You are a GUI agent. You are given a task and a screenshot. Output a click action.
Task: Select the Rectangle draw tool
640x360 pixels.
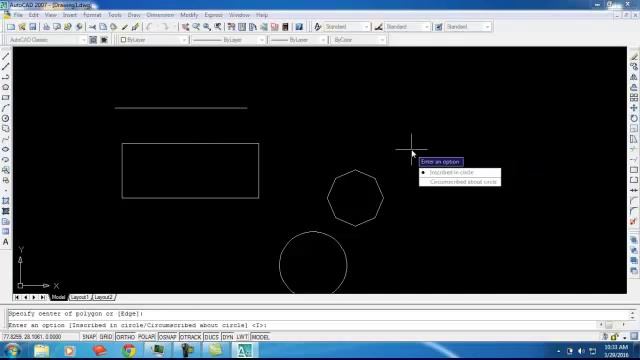pyautogui.click(x=6, y=98)
